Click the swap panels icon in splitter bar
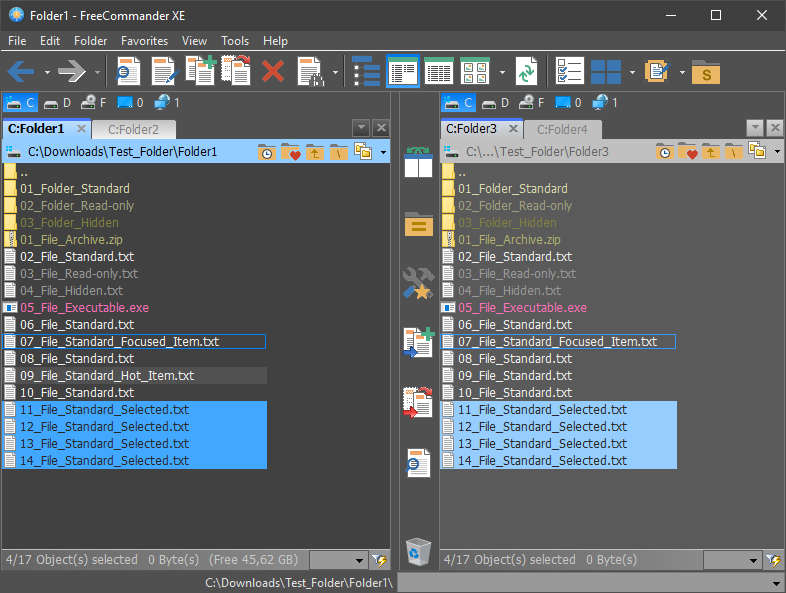Screen dimensions: 786x593 [x=418, y=162]
